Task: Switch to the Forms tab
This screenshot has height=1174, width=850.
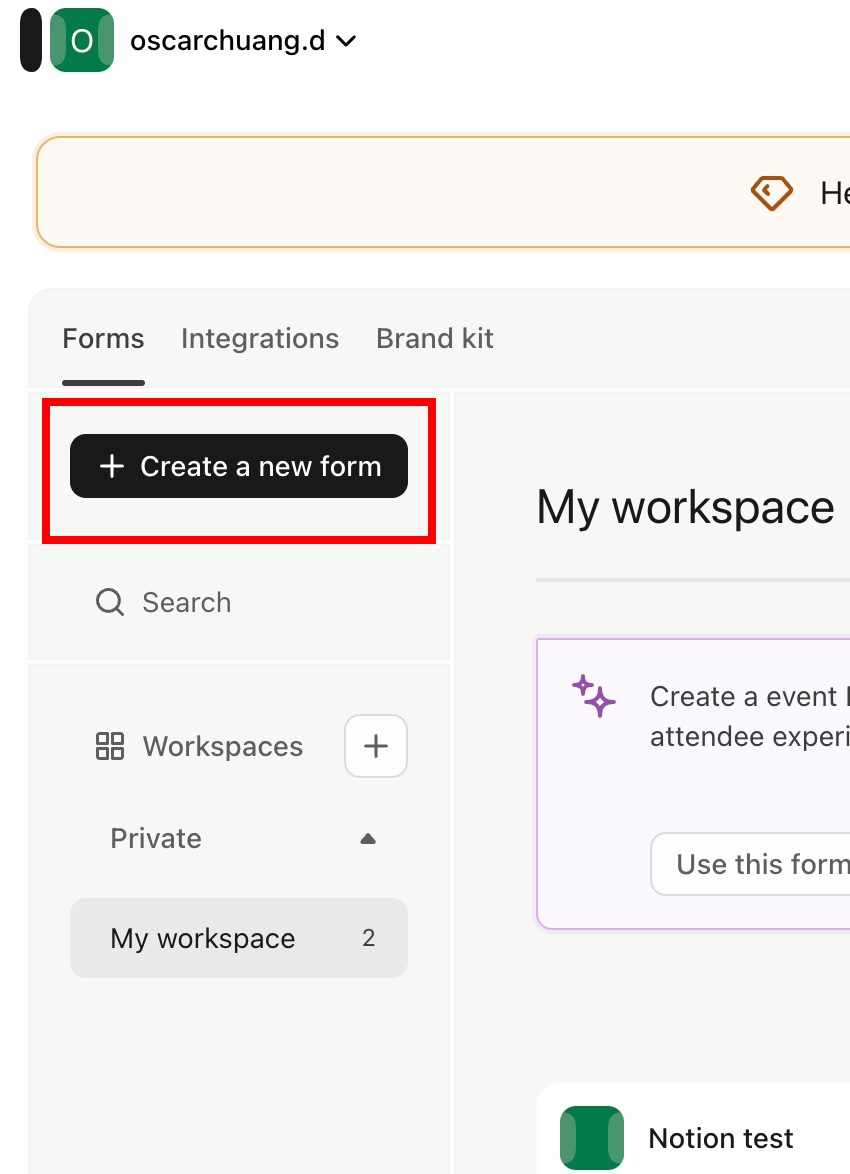Action: [103, 339]
